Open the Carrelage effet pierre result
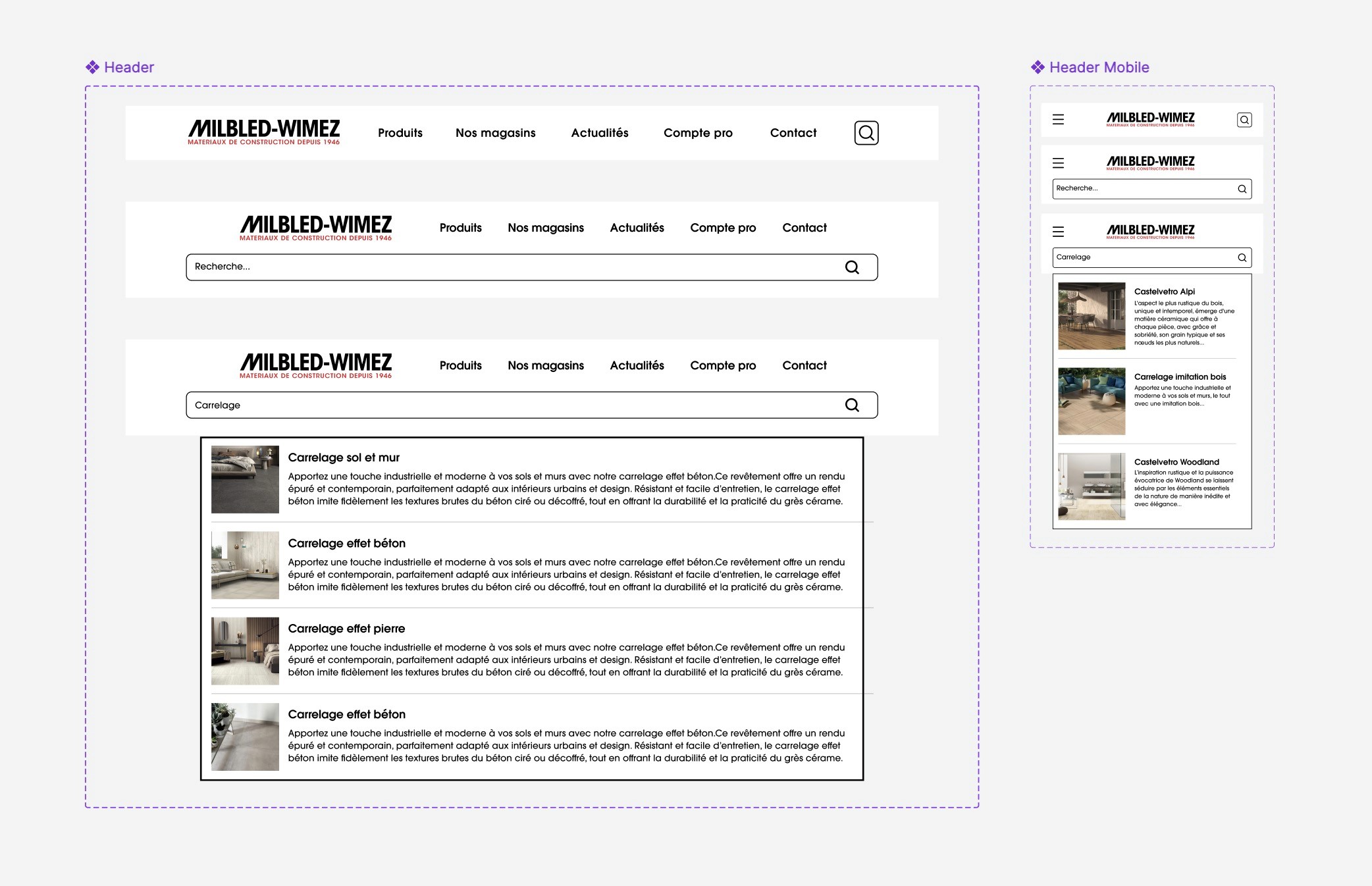Screen dimensions: 1372x886 pos(346,629)
